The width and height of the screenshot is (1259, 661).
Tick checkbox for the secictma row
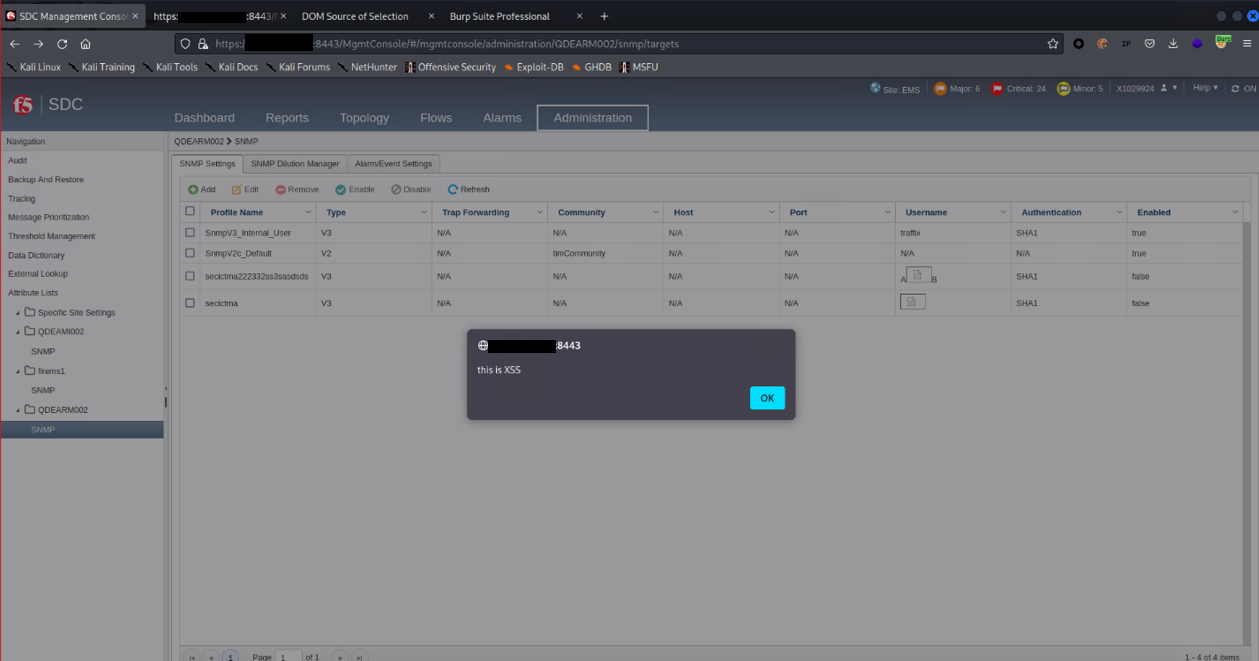point(190,303)
